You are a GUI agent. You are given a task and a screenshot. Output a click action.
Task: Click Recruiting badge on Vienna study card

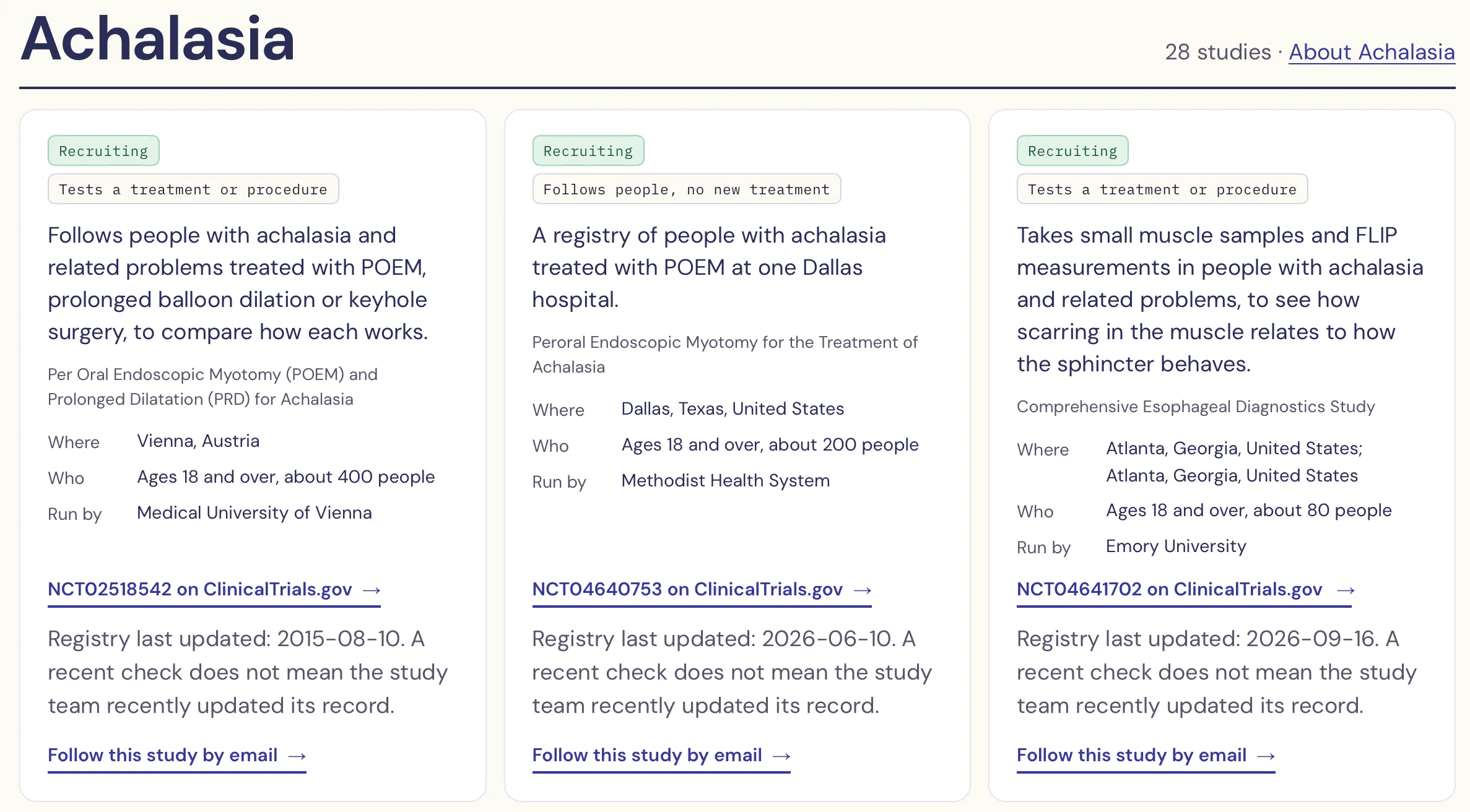[x=103, y=150]
